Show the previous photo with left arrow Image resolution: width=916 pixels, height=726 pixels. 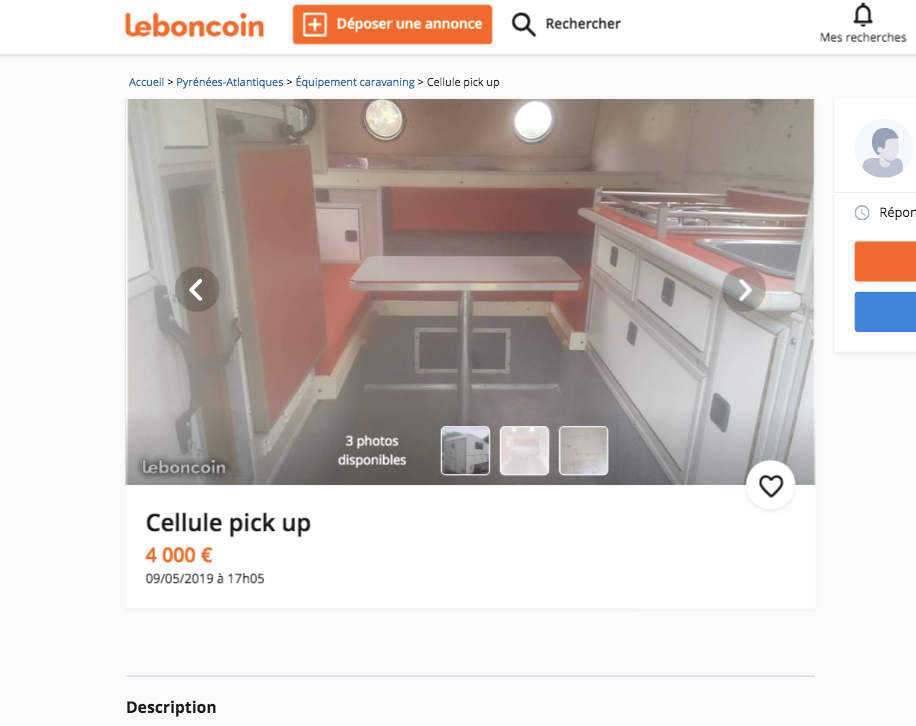coord(197,289)
